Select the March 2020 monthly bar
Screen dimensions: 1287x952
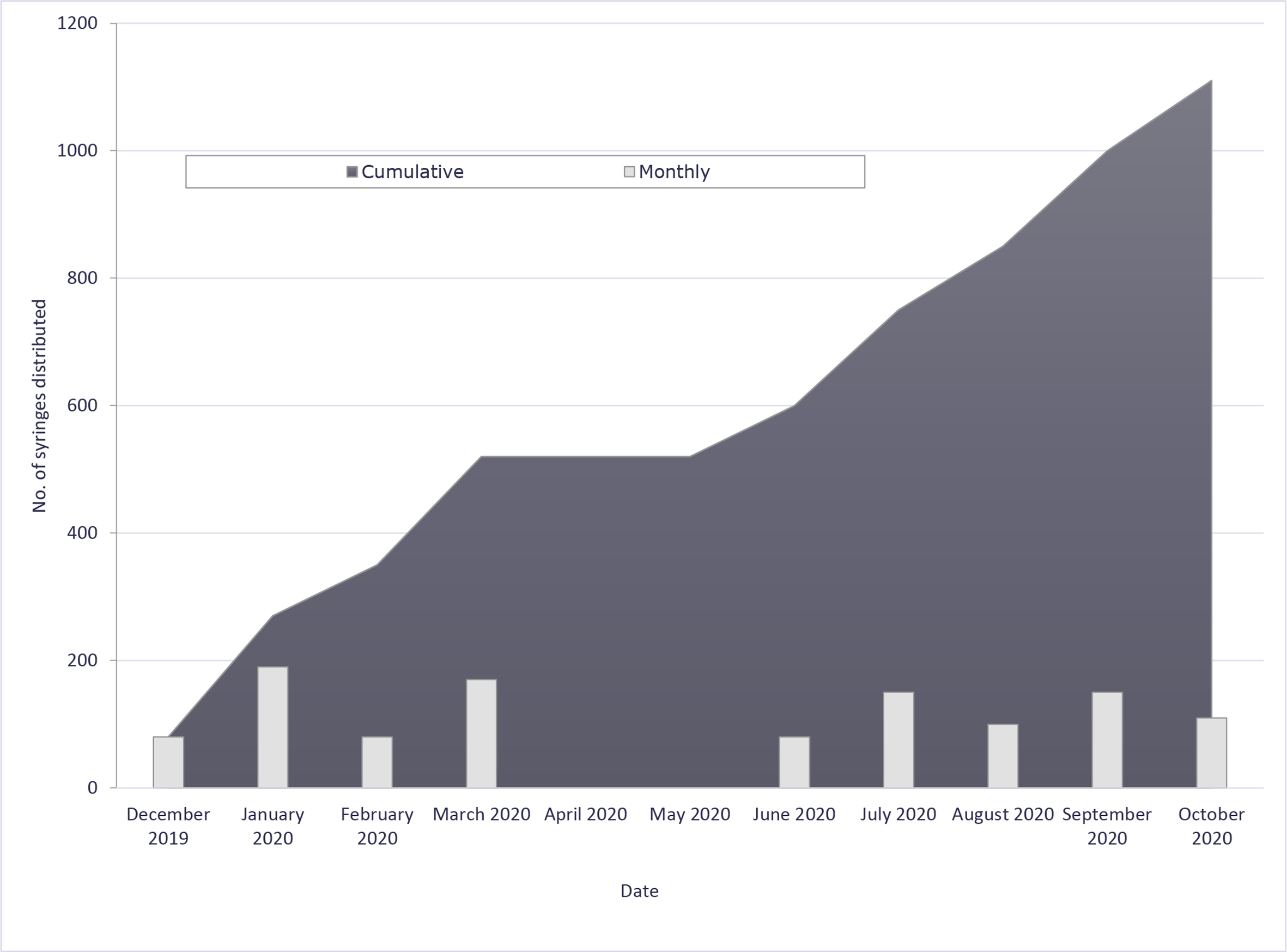pos(481,733)
